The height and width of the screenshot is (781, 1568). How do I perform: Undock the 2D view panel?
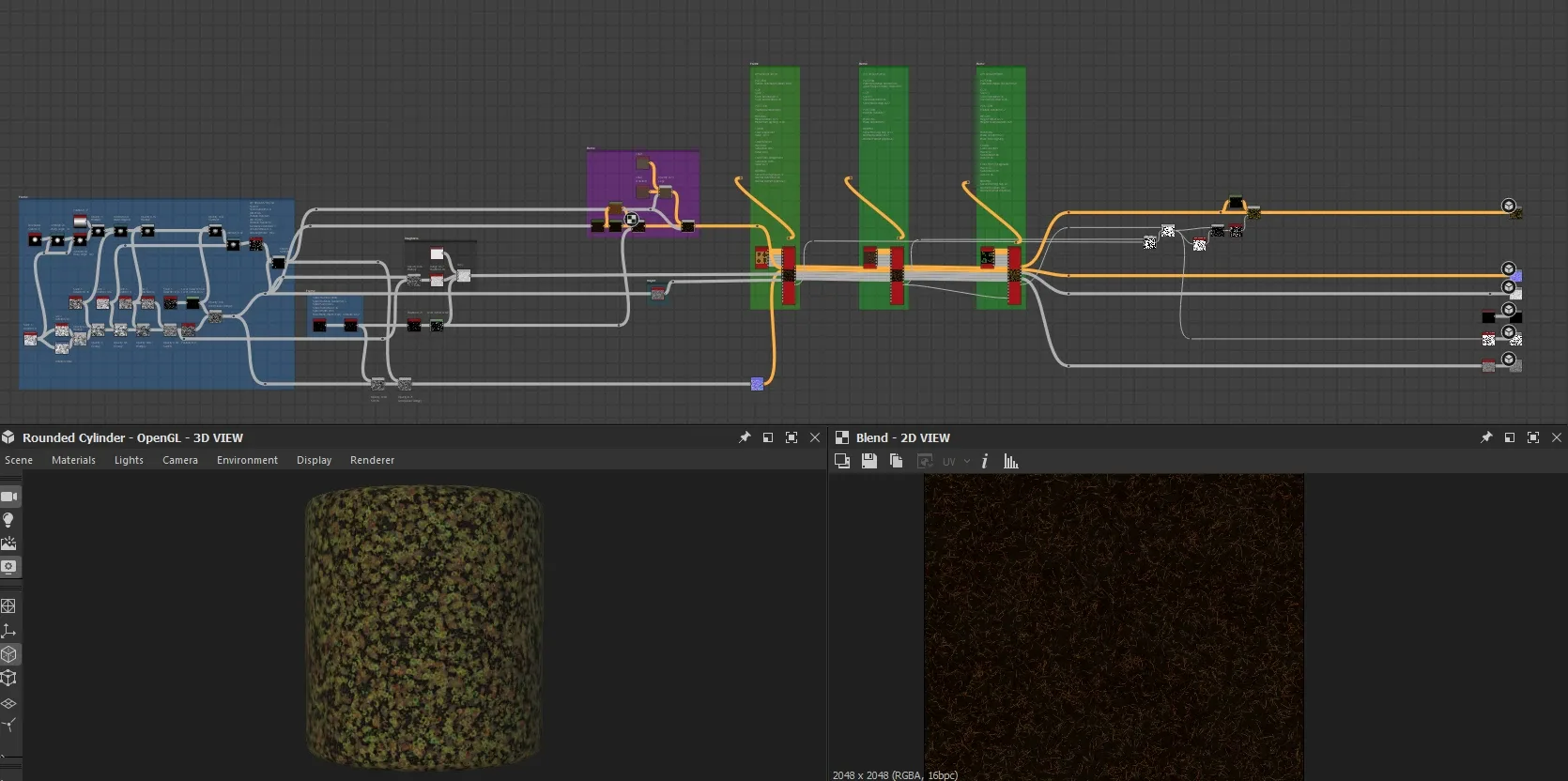[x=1510, y=437]
